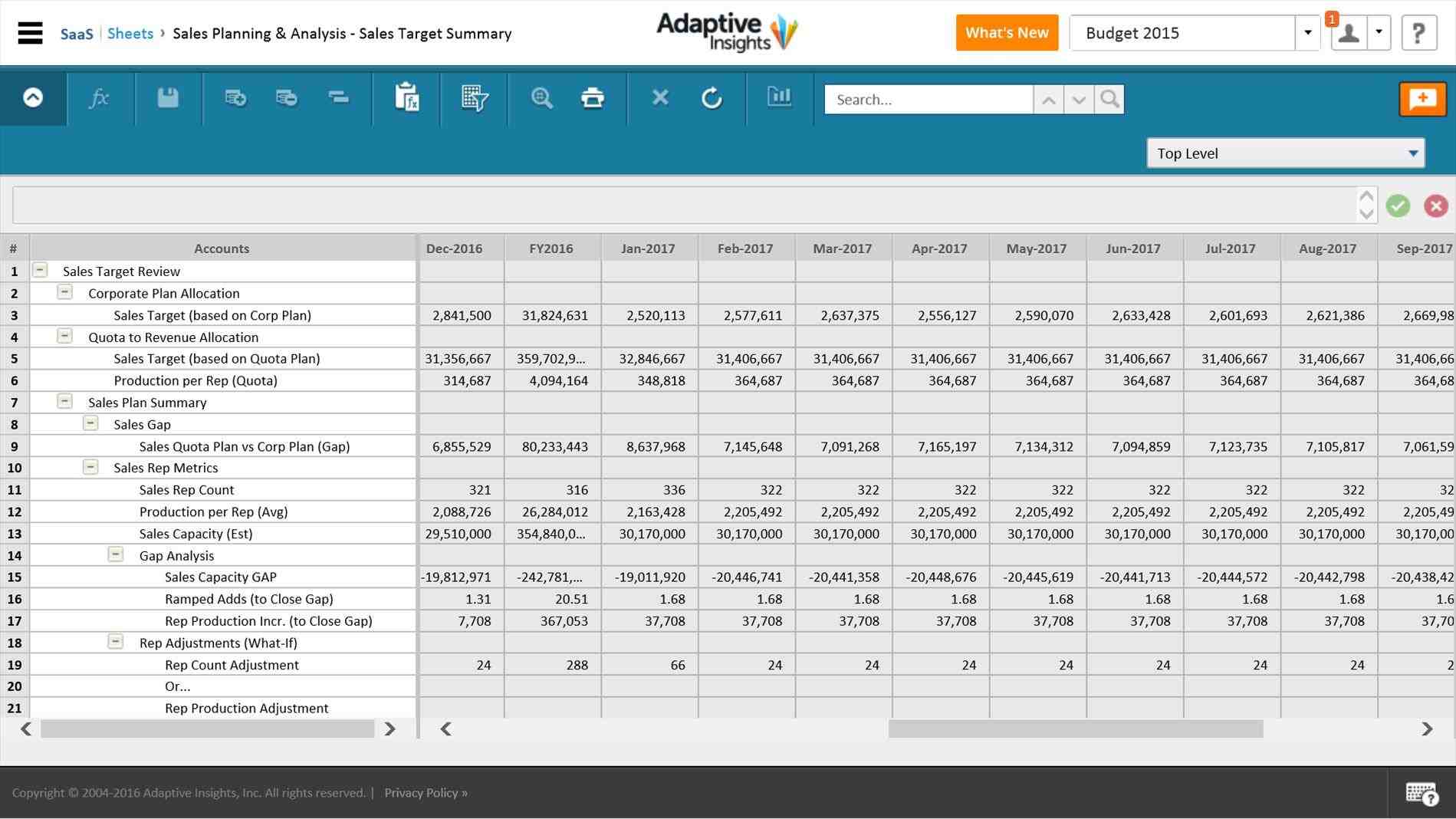Select the formula (fx) toolbar icon

click(x=100, y=98)
